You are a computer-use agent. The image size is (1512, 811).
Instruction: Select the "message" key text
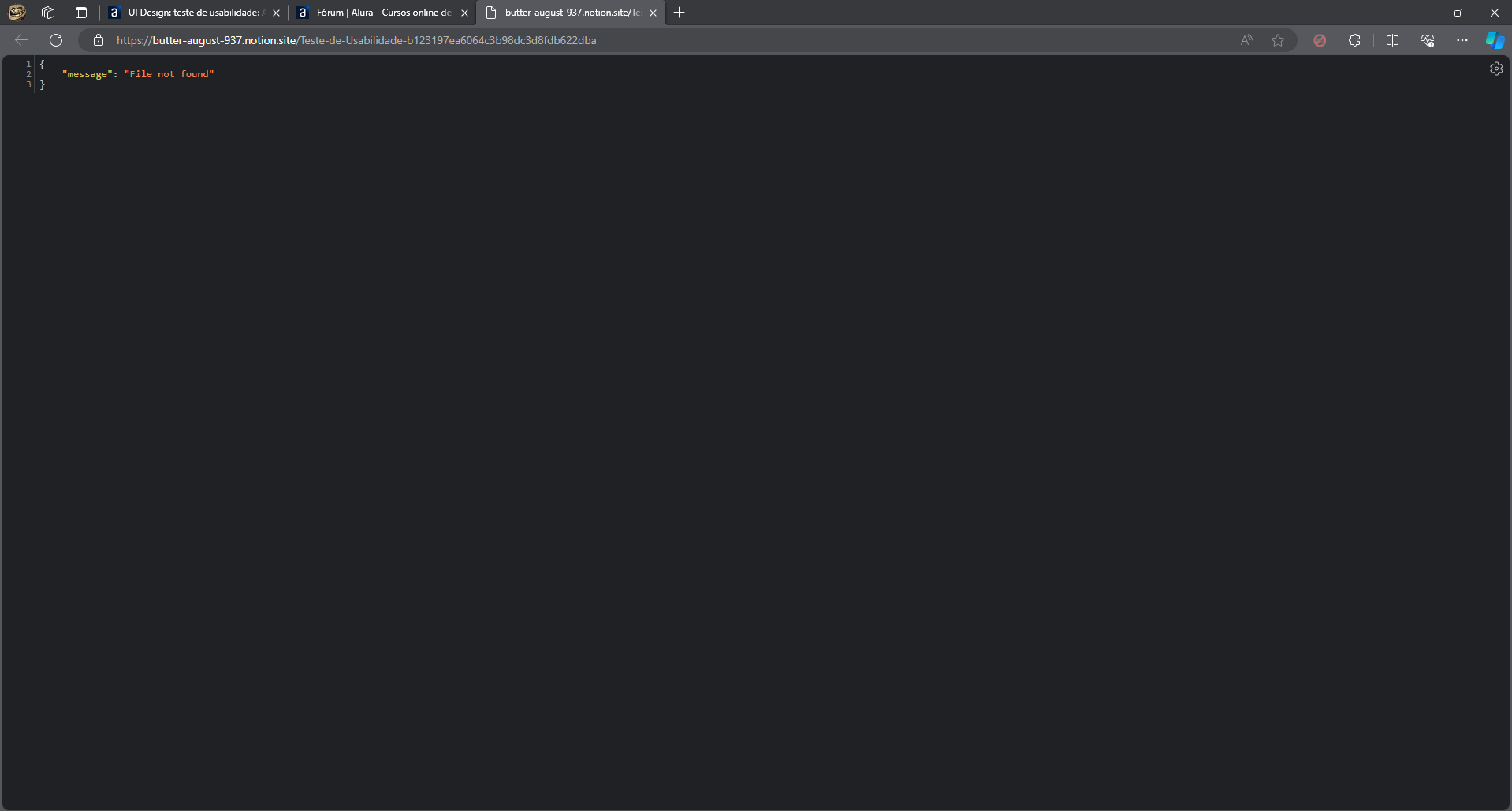88,74
